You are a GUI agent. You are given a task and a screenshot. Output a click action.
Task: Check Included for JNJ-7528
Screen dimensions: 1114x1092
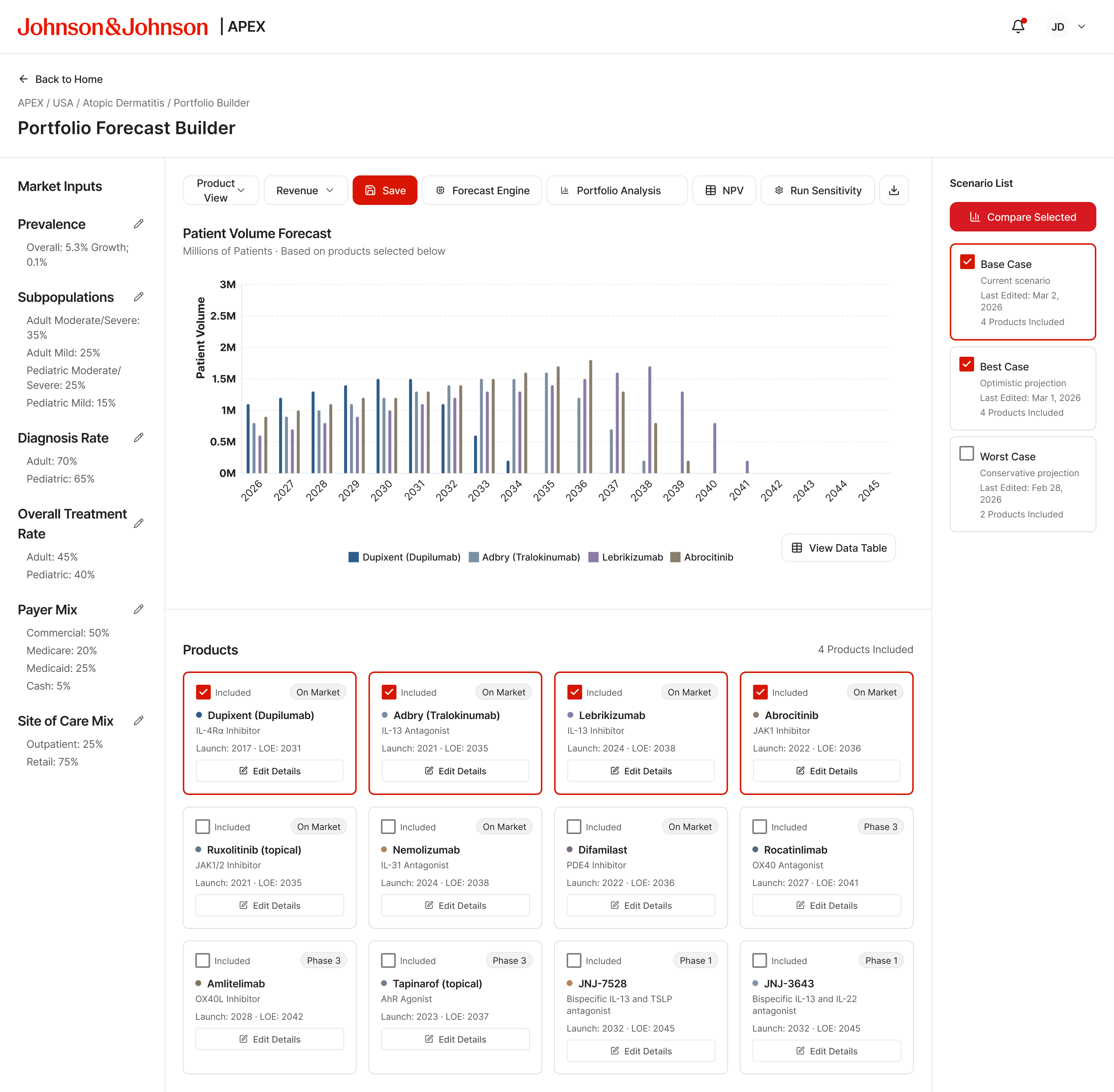pyautogui.click(x=574, y=960)
